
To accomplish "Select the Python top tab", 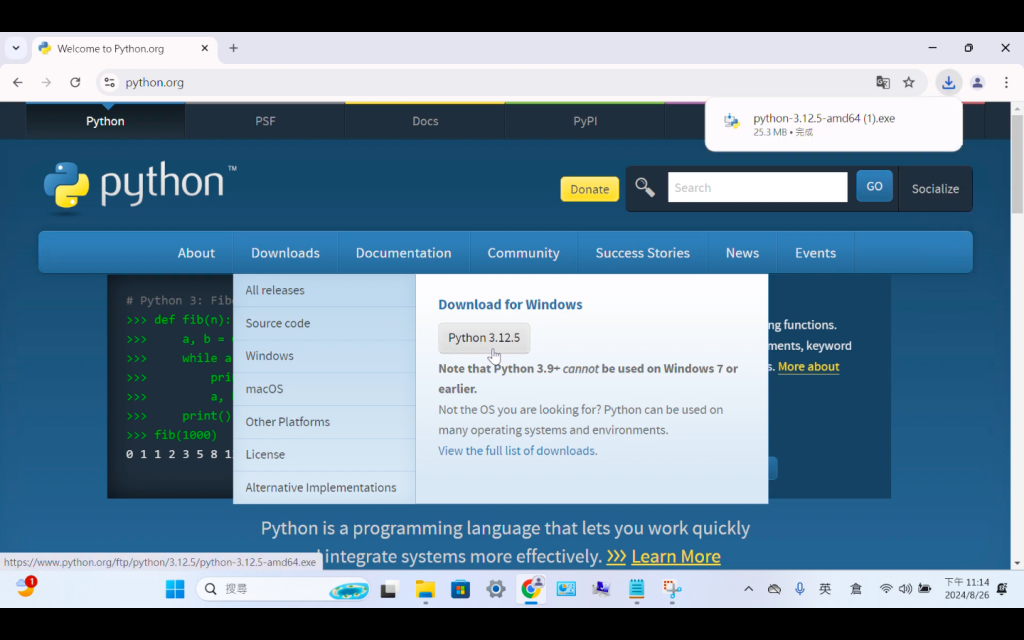I will coord(105,121).
